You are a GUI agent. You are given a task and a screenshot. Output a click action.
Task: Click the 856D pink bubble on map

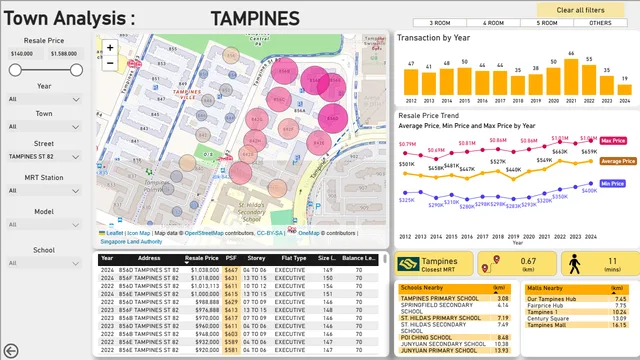333,118
